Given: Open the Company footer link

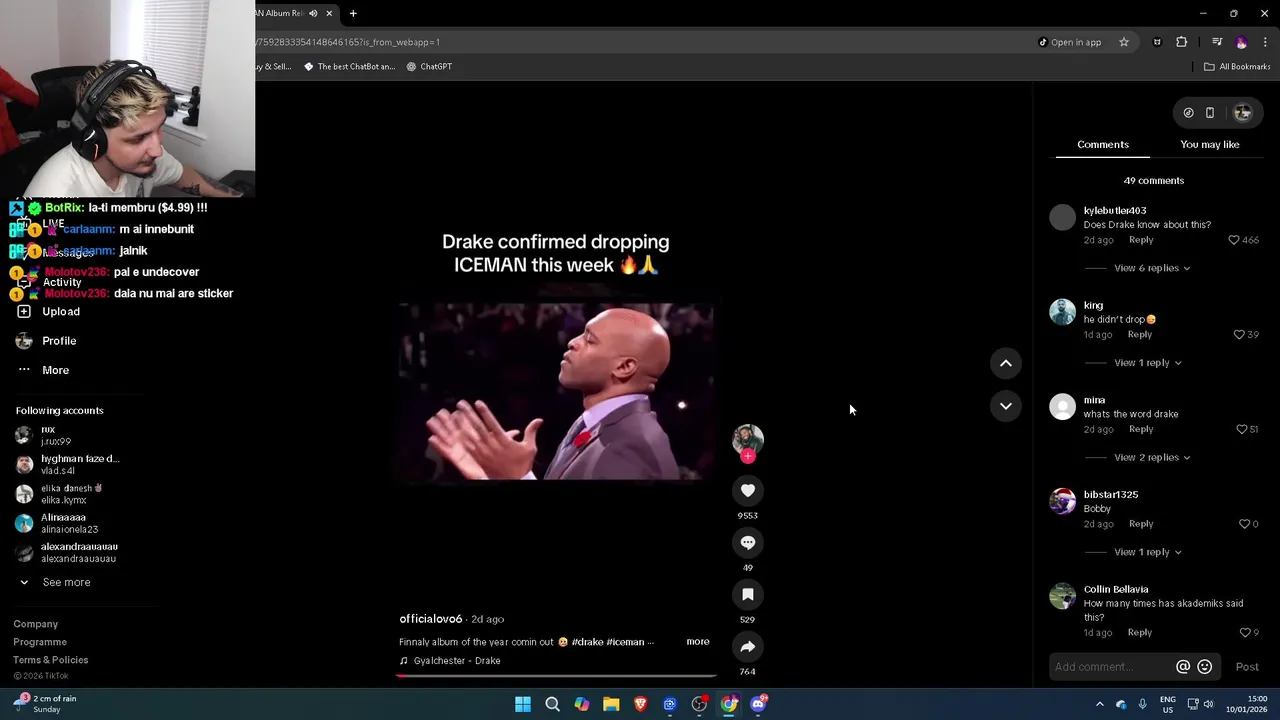Looking at the screenshot, I should coord(35,624).
